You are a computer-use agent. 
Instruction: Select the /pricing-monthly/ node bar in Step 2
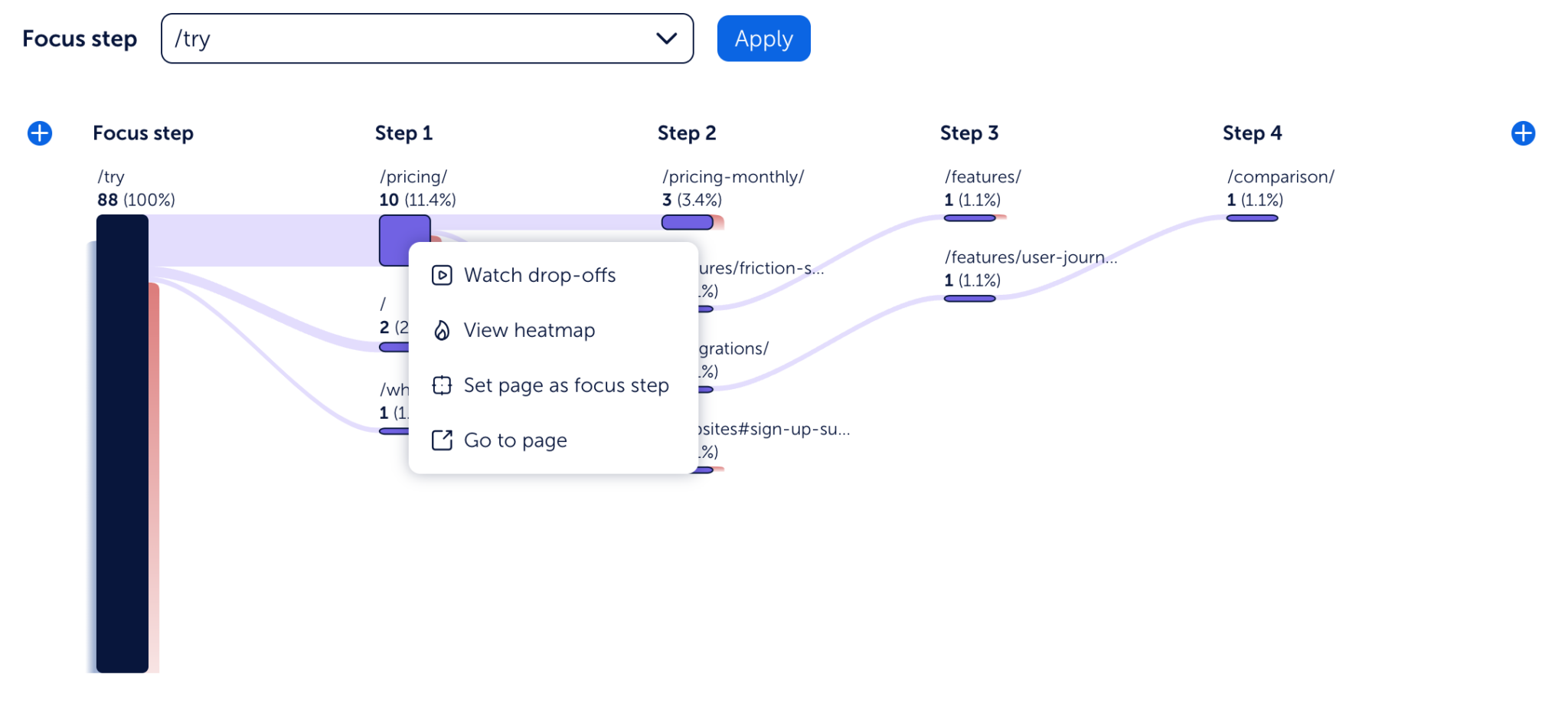pos(687,222)
